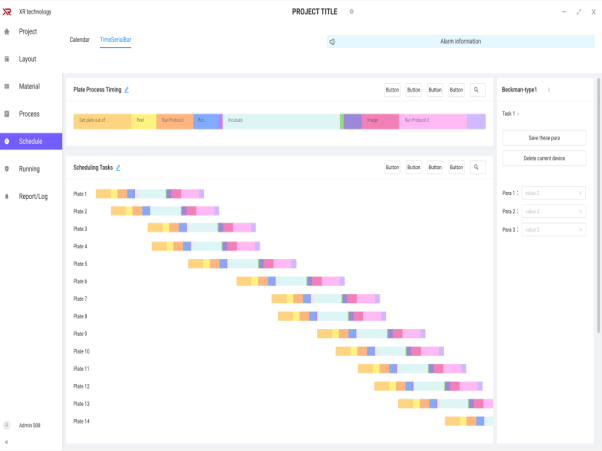This screenshot has width=602, height=451.
Task: Click the search icon in Plate Process Timing
Action: coord(478,90)
